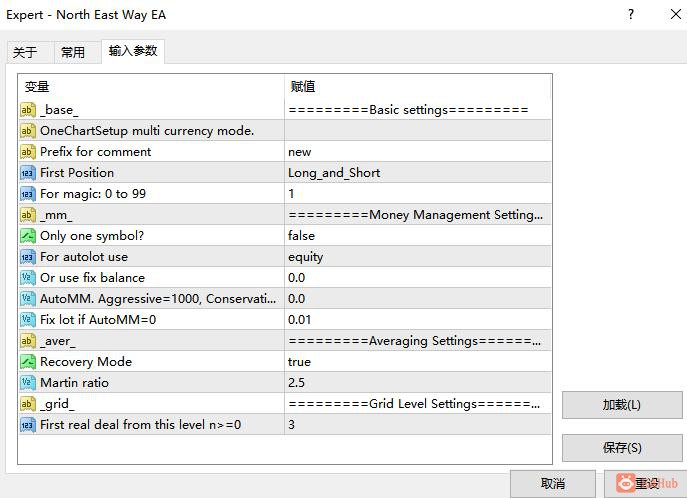Click the double icon beside Fix lot if AutoMM=0

click(28, 320)
